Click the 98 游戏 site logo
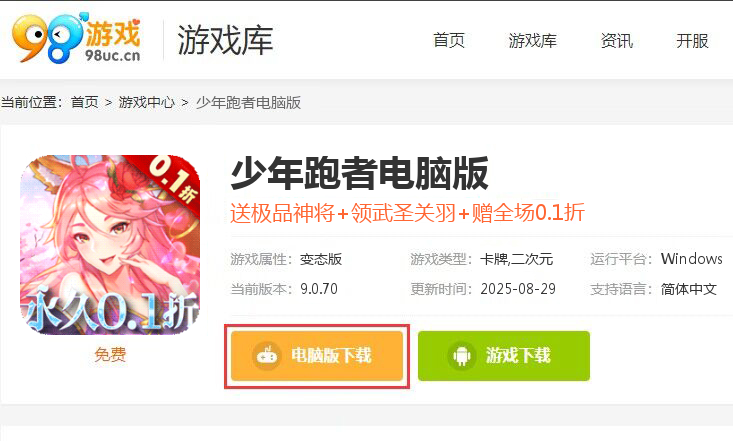The width and height of the screenshot is (733, 441). 77,38
